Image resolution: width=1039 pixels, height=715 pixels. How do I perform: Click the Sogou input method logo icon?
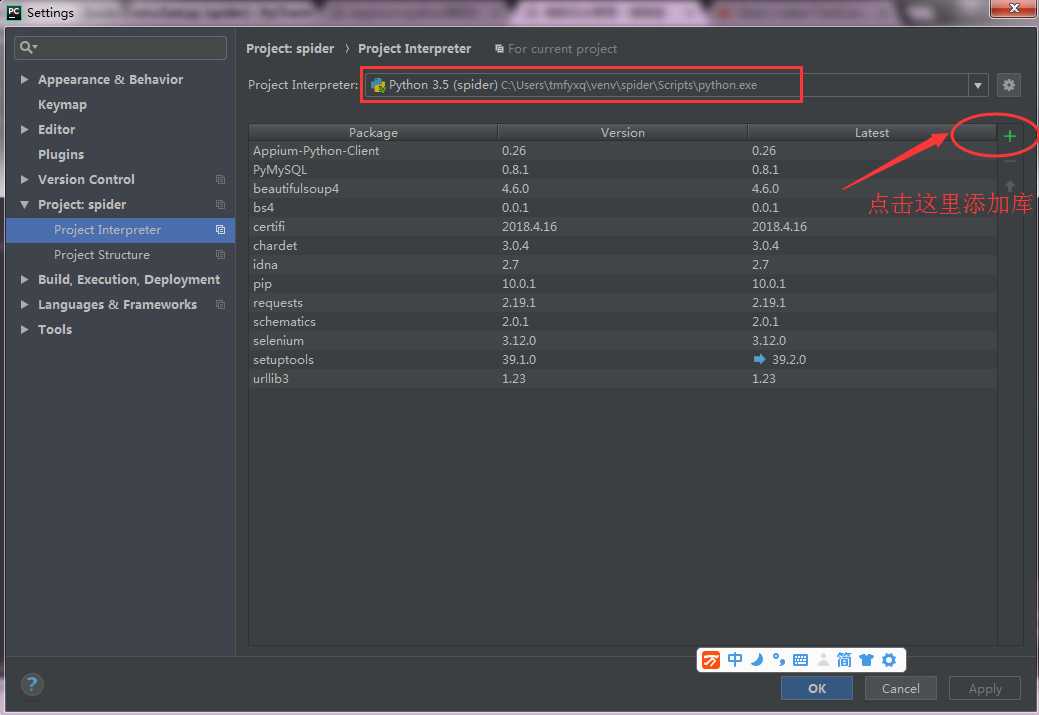coord(711,660)
